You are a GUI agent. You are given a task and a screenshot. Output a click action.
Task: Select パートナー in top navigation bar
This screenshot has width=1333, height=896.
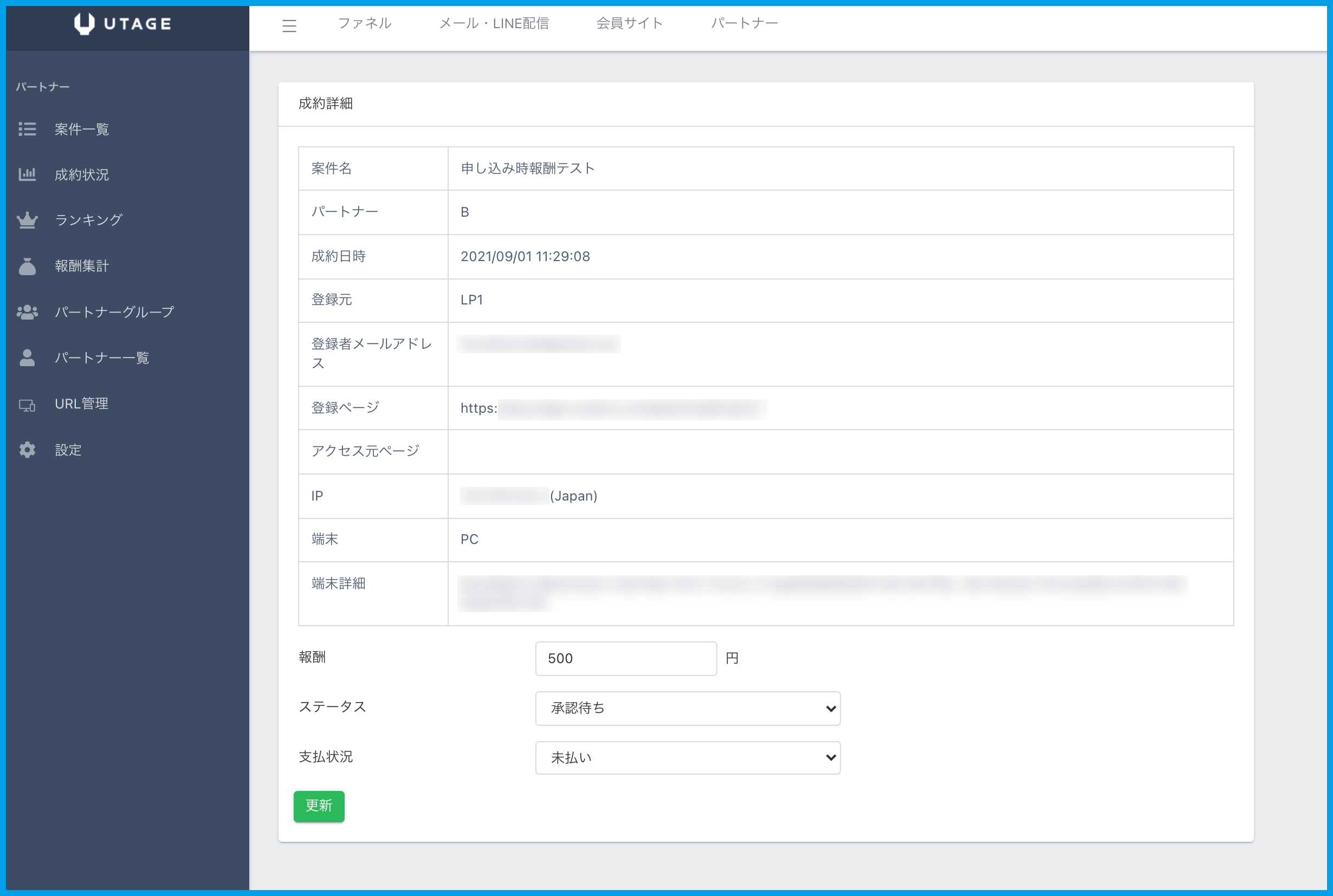pos(744,23)
